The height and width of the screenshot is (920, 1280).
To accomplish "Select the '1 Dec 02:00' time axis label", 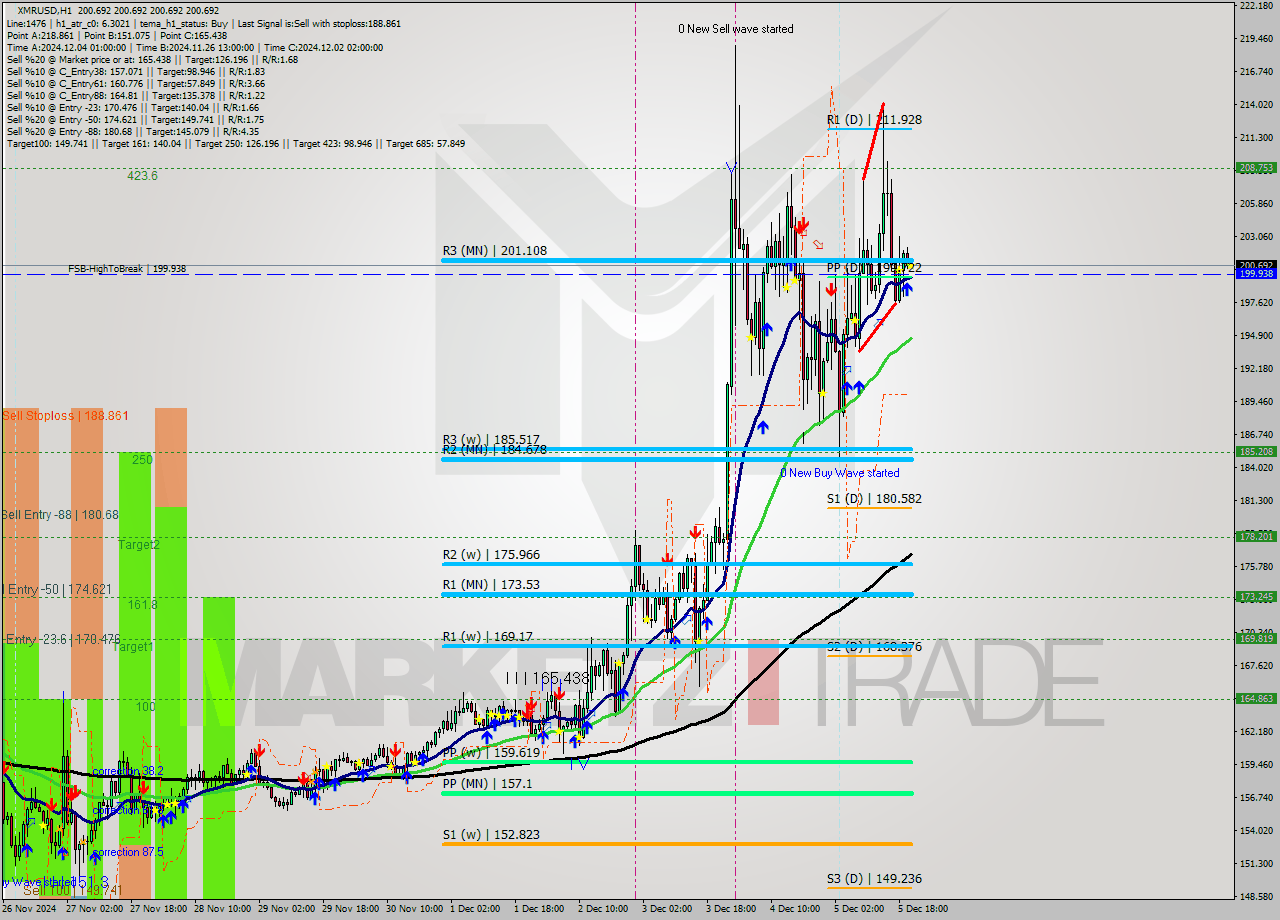I will 475,909.
